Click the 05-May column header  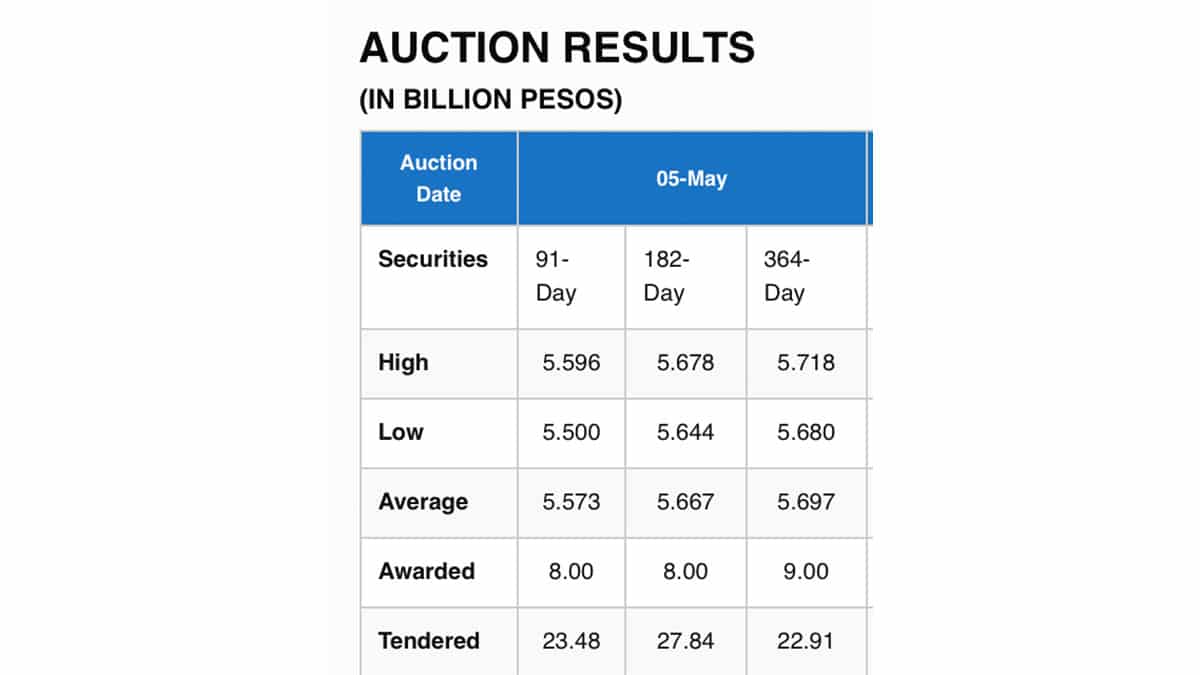tap(691, 179)
